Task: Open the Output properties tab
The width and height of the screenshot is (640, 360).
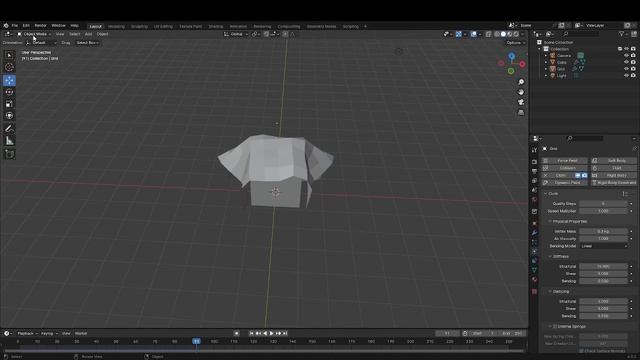Action: pyautogui.click(x=534, y=171)
